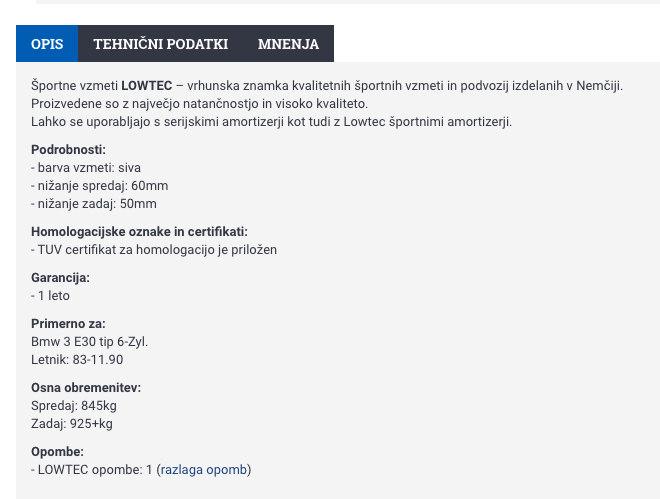Click the 'Letnik: 83-11.90' line
The image size is (660, 499).
click(x=77, y=360)
